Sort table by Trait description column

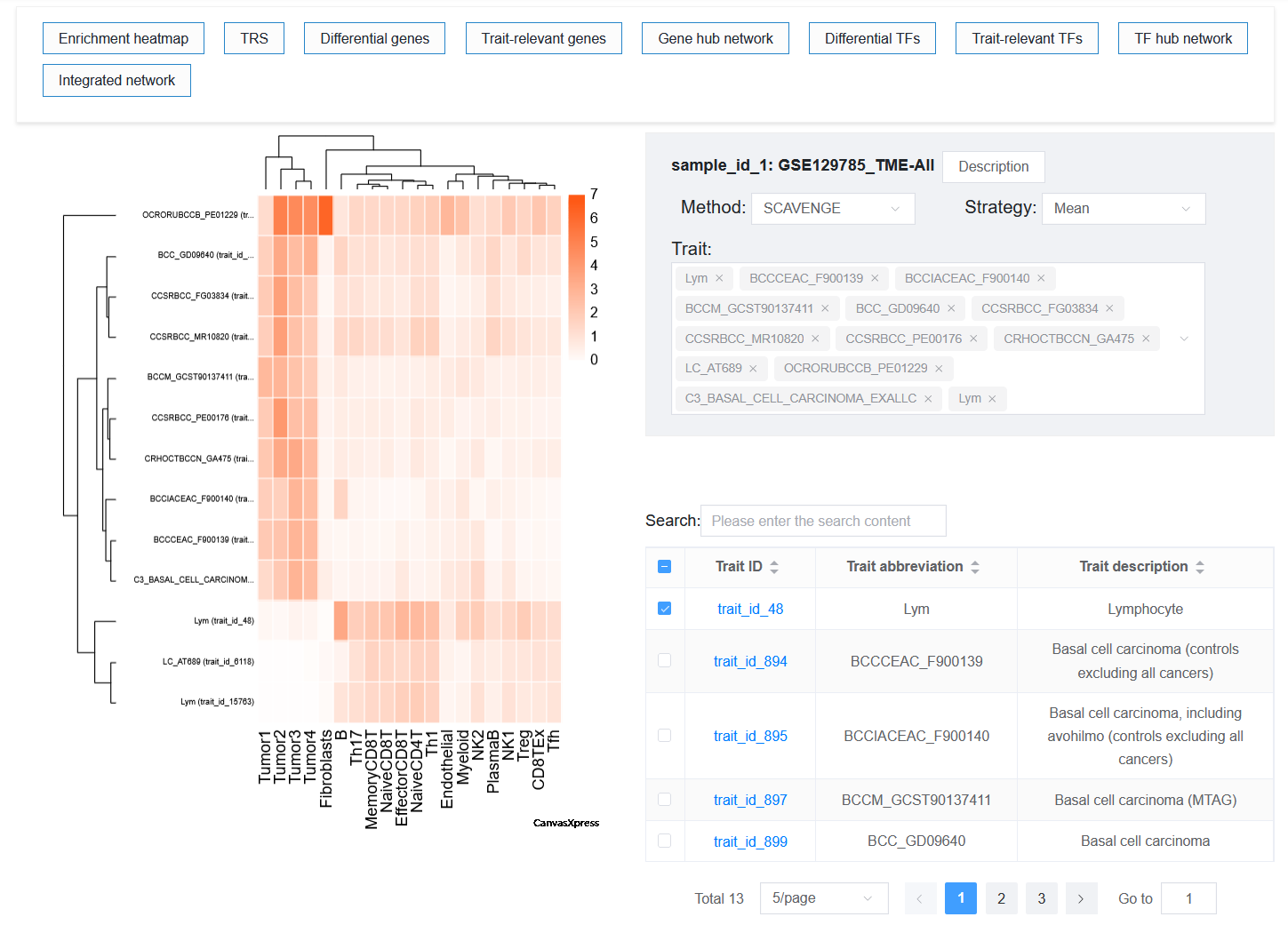[x=1200, y=567]
